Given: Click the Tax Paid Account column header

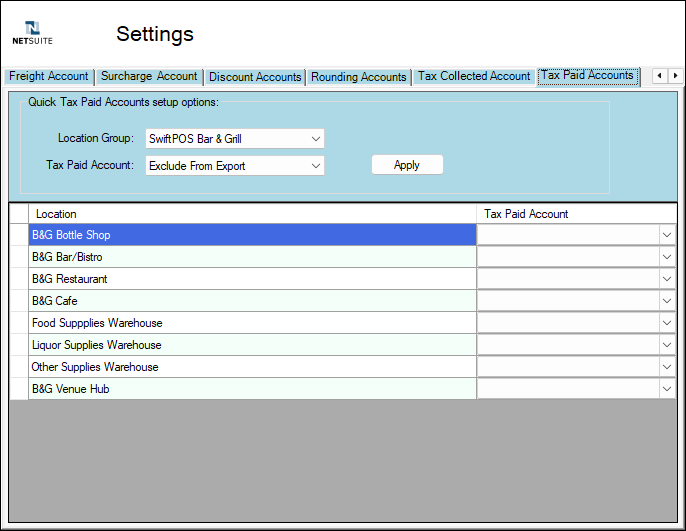Looking at the screenshot, I should click(x=575, y=214).
